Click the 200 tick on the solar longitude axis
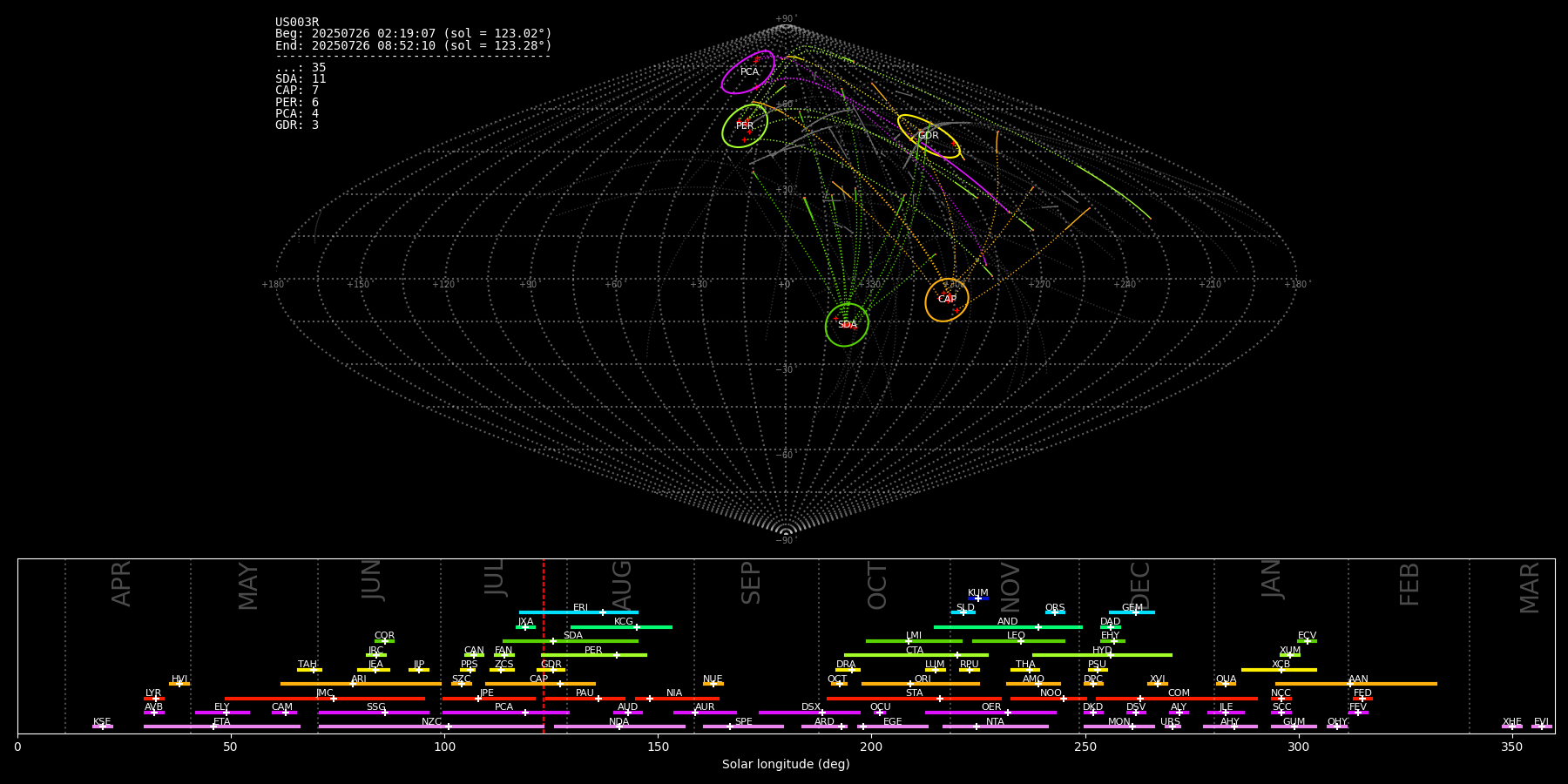The height and width of the screenshot is (784, 1568). [x=871, y=747]
